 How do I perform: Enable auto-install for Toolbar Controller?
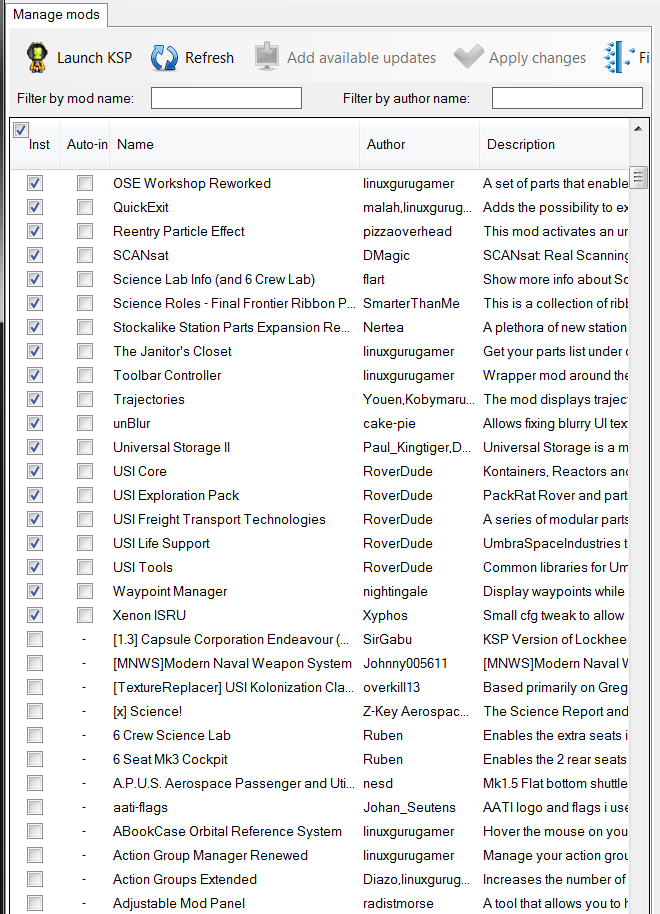(x=85, y=375)
